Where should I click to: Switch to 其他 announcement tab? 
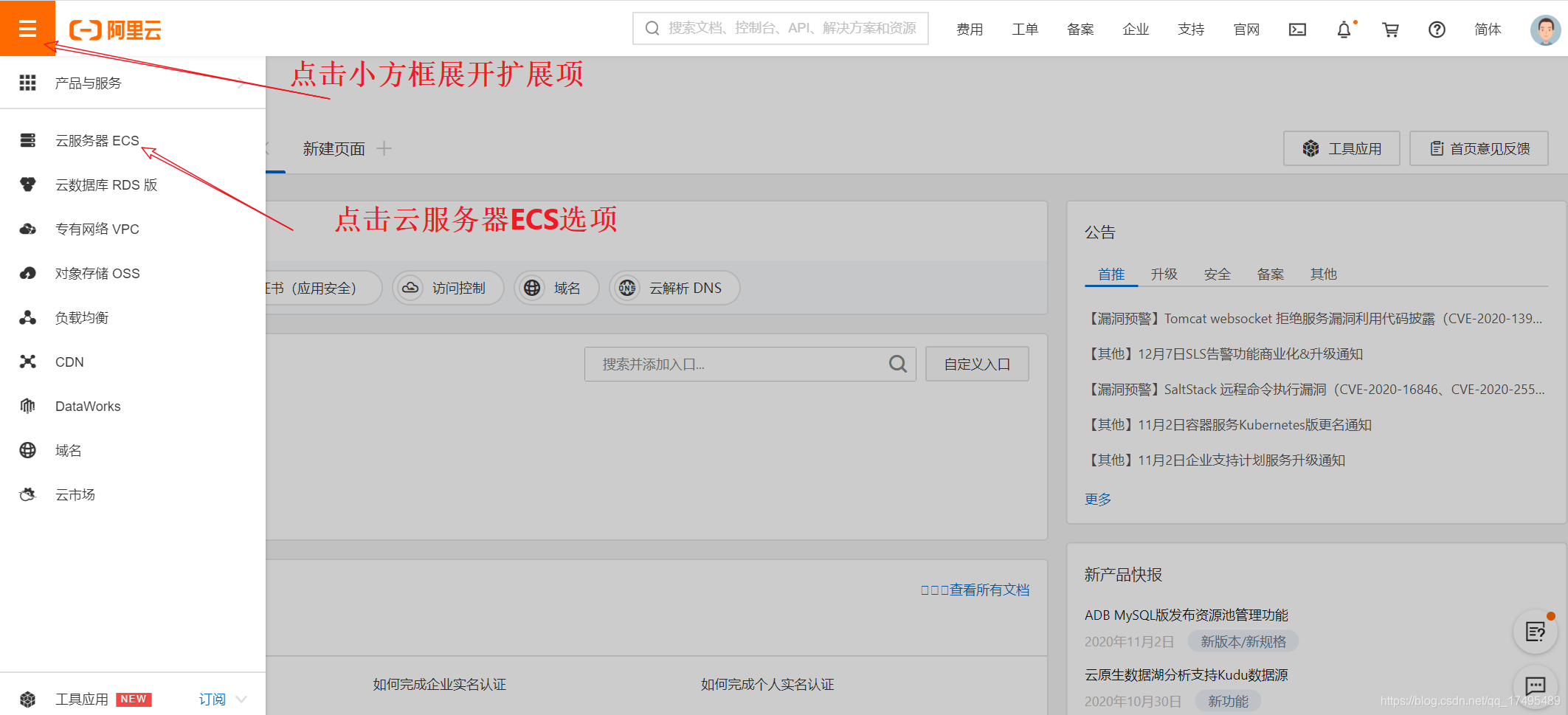[1324, 274]
